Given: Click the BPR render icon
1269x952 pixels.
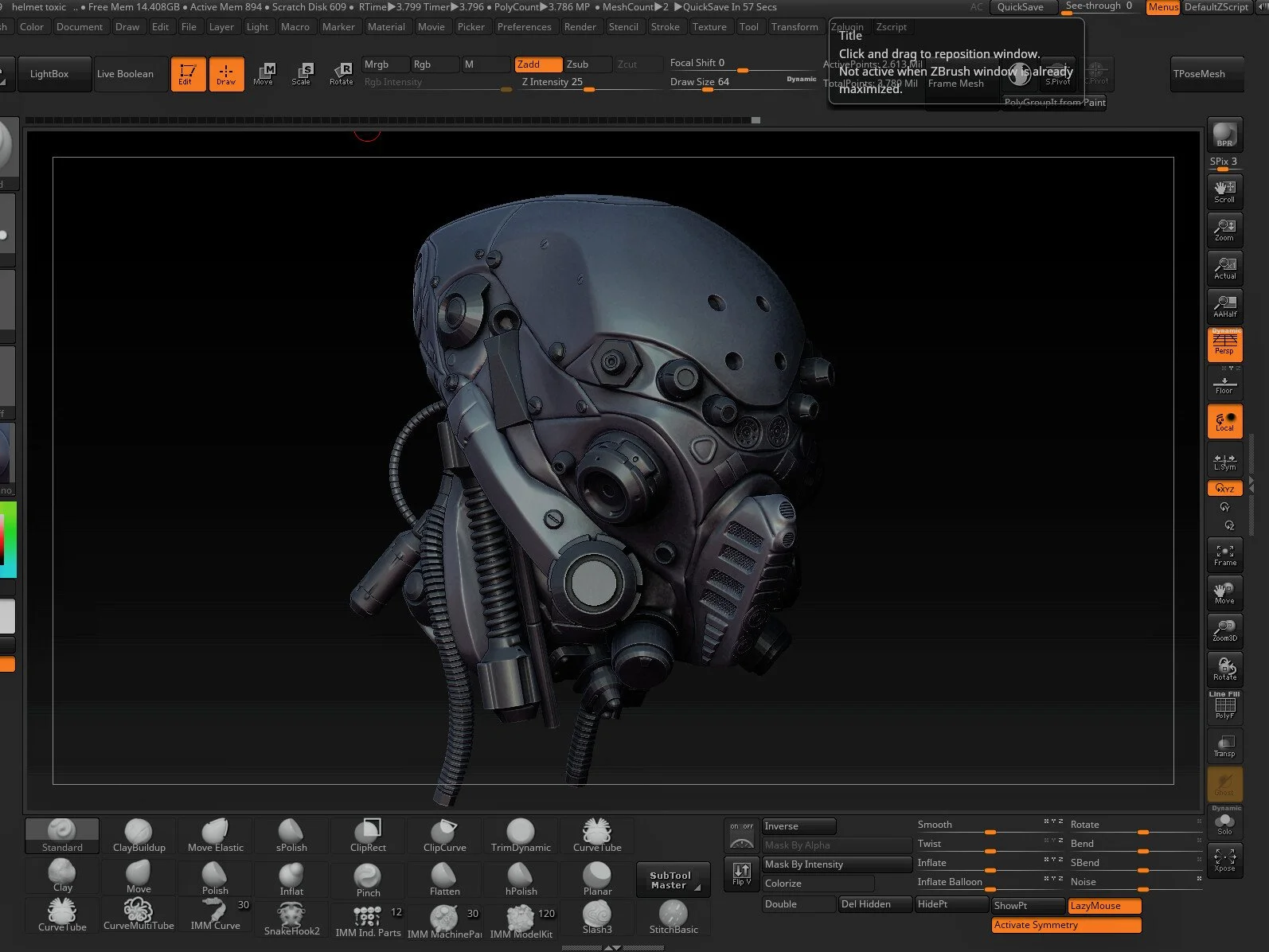Looking at the screenshot, I should [1224, 135].
